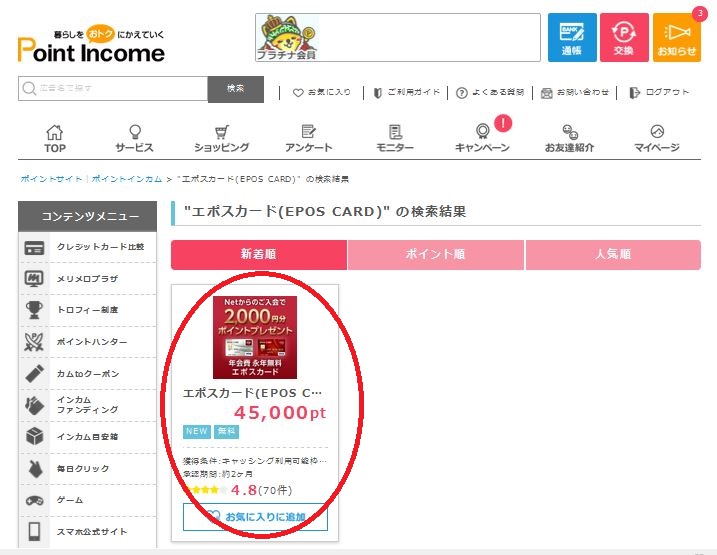Click the gray 検索 search button
Screen dimensions: 717x555
pos(236,89)
